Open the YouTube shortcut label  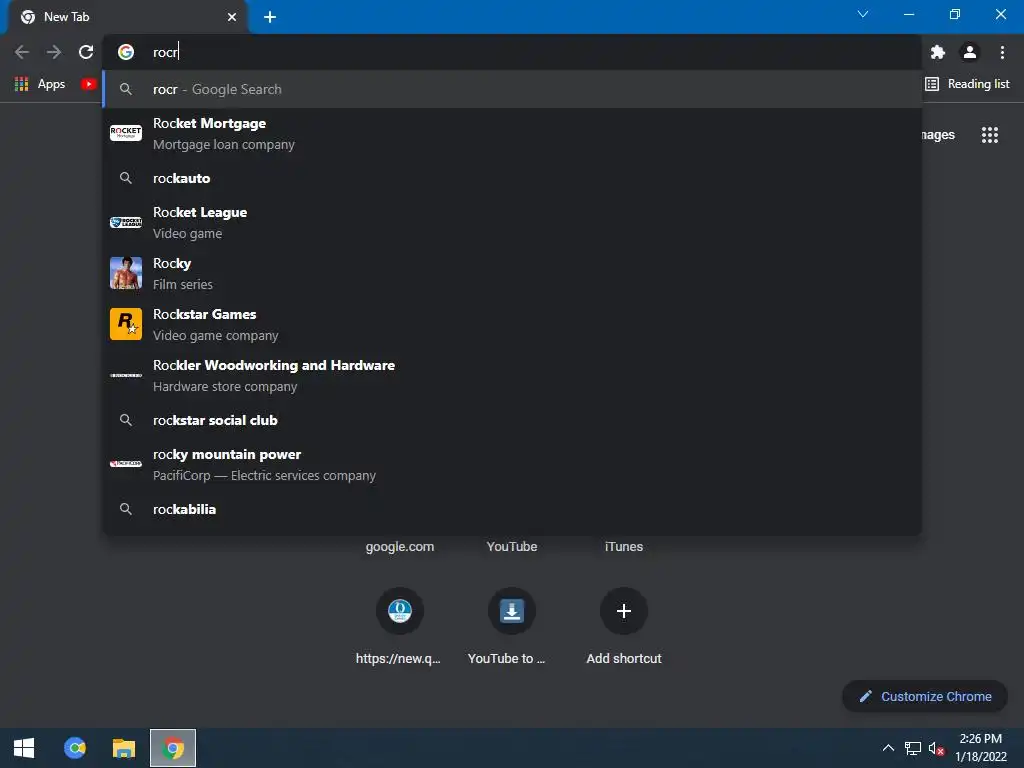tap(512, 547)
